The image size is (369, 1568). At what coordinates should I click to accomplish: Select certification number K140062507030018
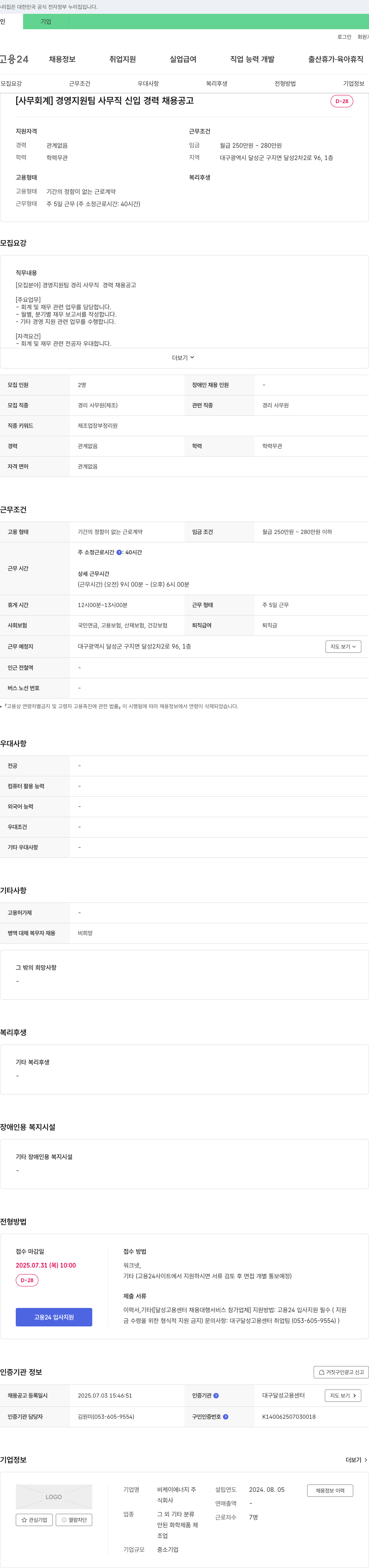pyautogui.click(x=289, y=1416)
